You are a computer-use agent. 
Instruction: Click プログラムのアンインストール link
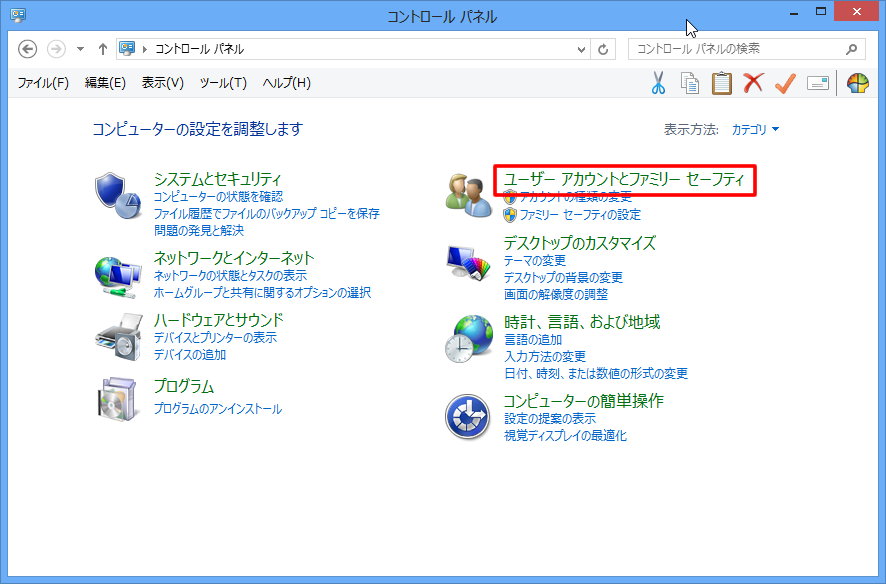point(218,408)
